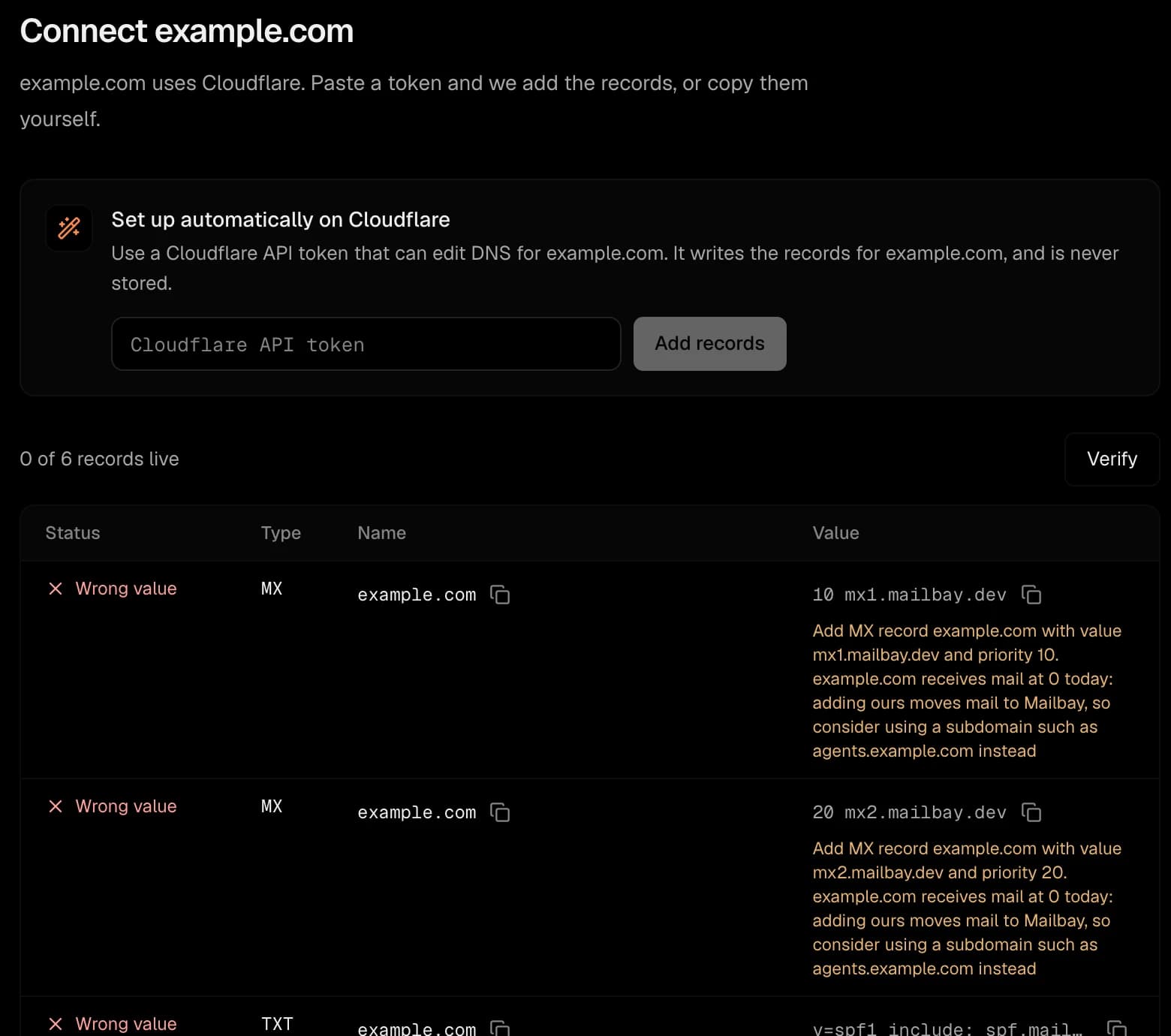Viewport: 1171px width, 1036px height.
Task: Click 'Wrong value' status in TXT row
Action: coord(126,1024)
